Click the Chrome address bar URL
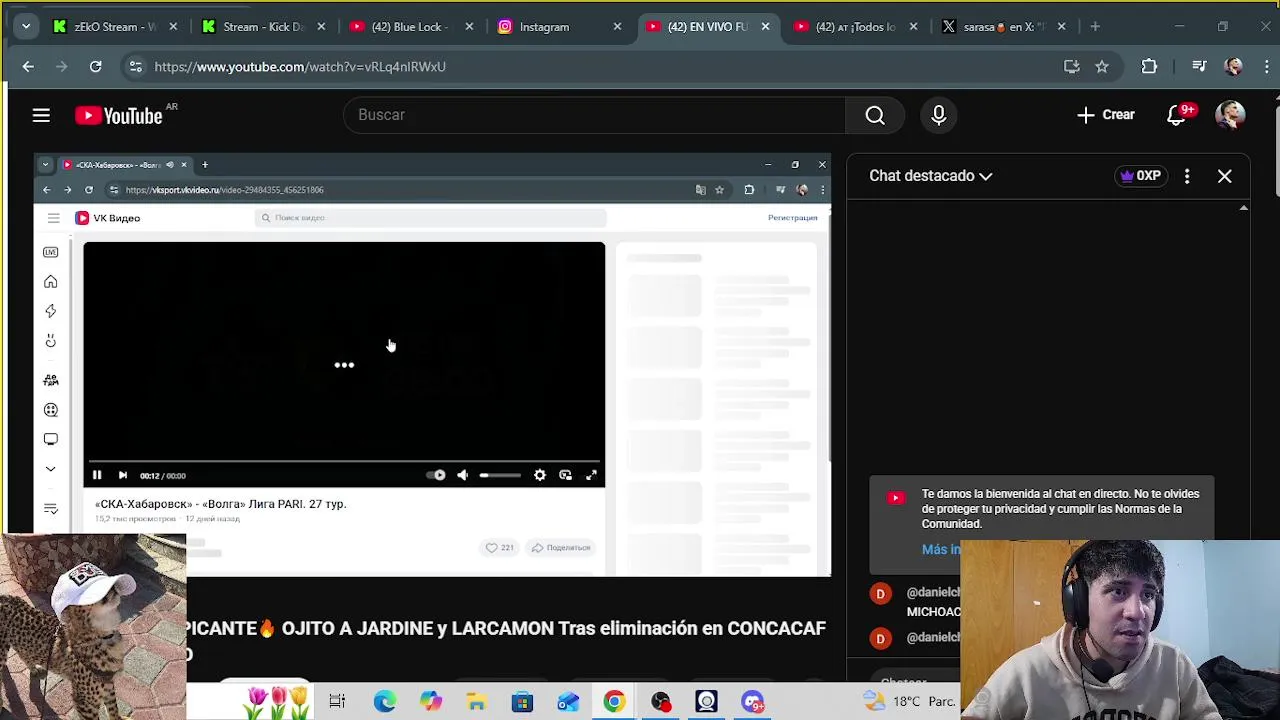1280x720 pixels. (x=300, y=67)
